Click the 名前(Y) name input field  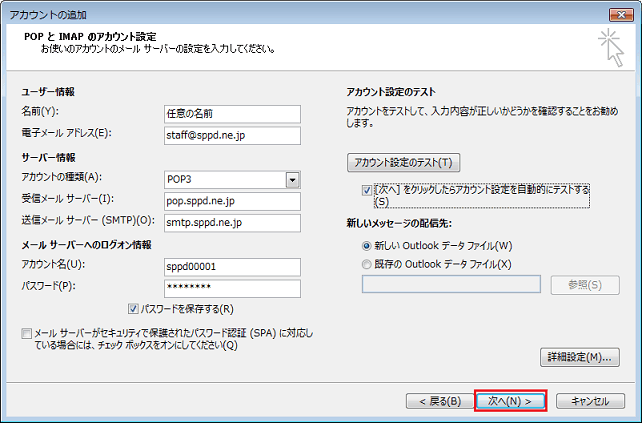click(x=232, y=114)
